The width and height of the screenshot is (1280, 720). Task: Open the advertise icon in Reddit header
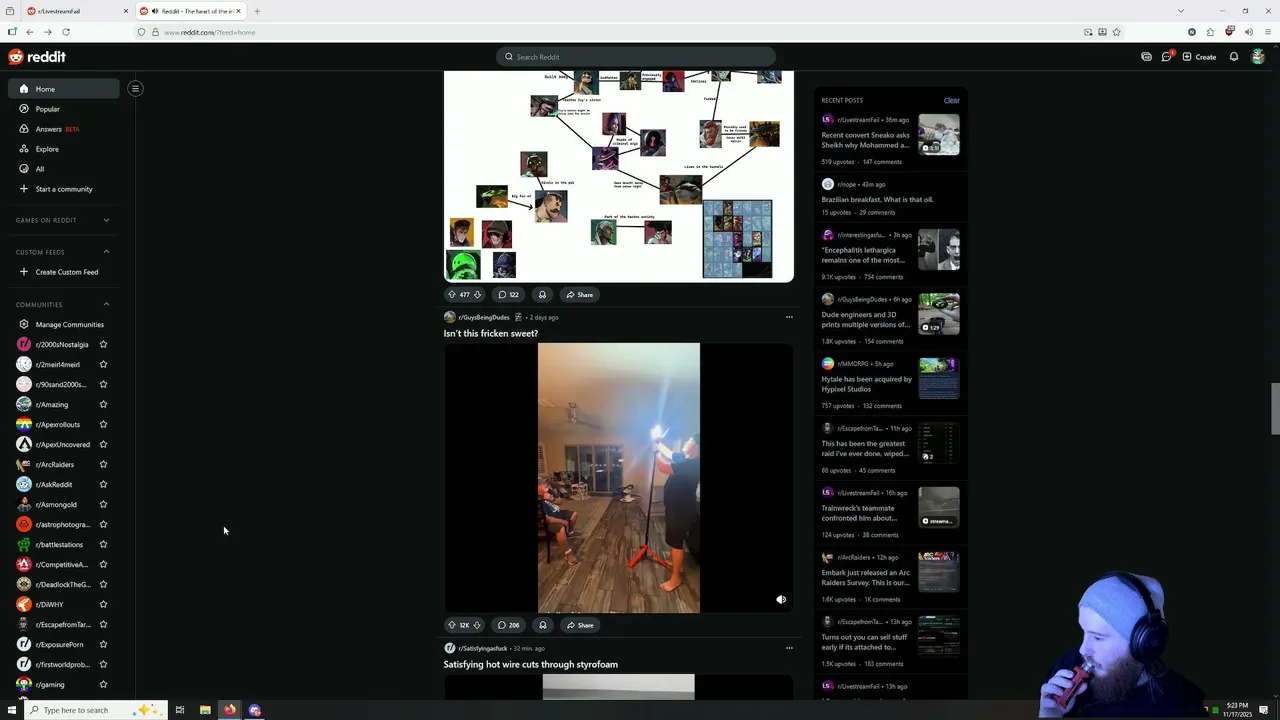[x=1146, y=57]
